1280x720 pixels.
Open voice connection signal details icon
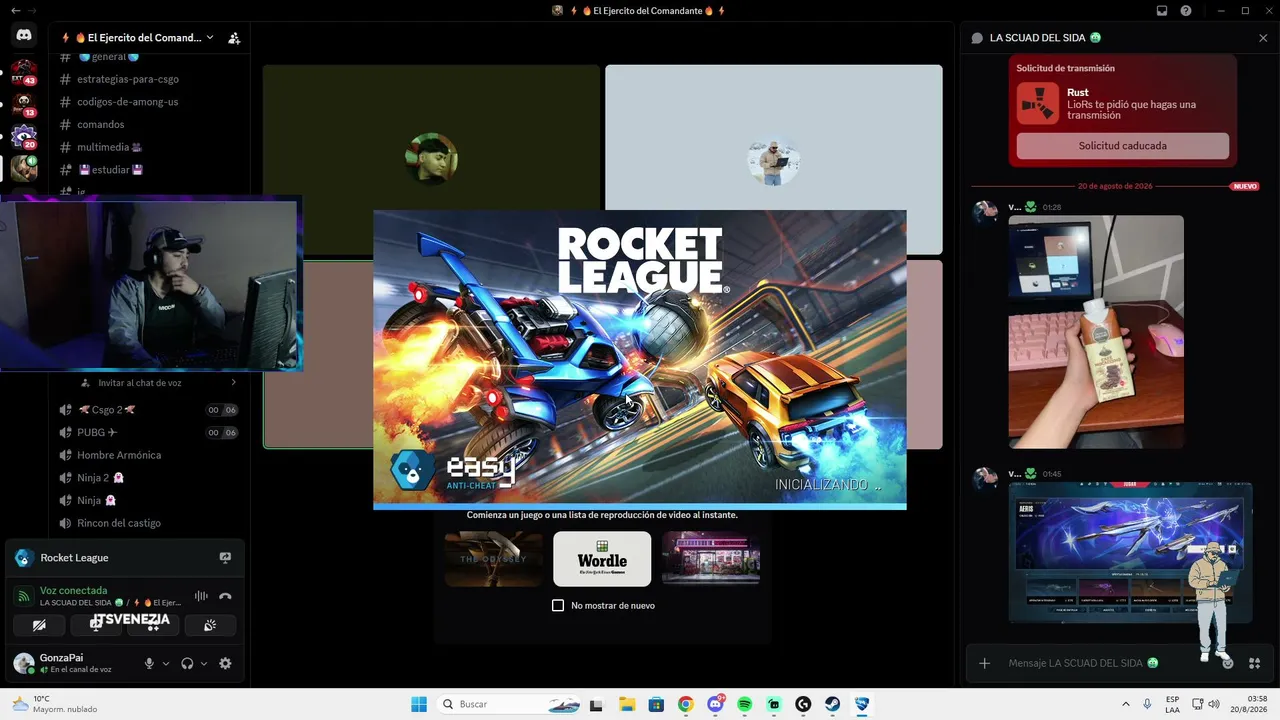(24, 596)
